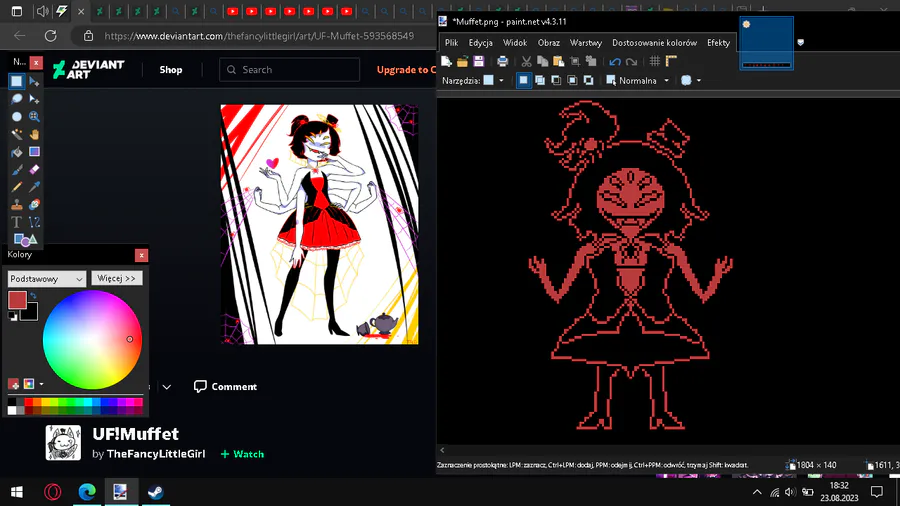900x506 pixels.
Task: Select the Recolor tool
Action: click(x=34, y=205)
